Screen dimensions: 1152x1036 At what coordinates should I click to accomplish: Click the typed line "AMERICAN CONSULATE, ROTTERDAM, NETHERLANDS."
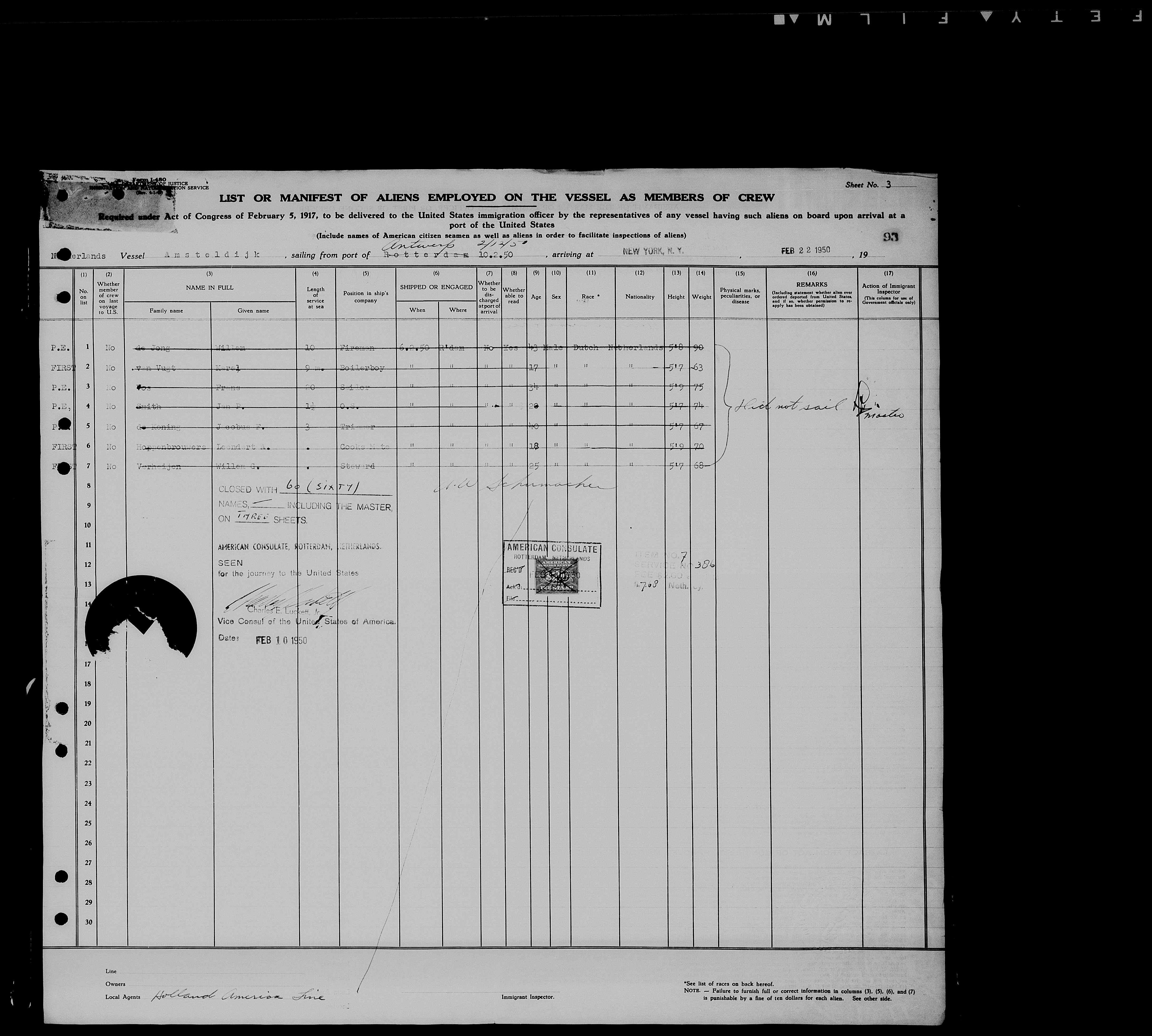click(x=300, y=546)
